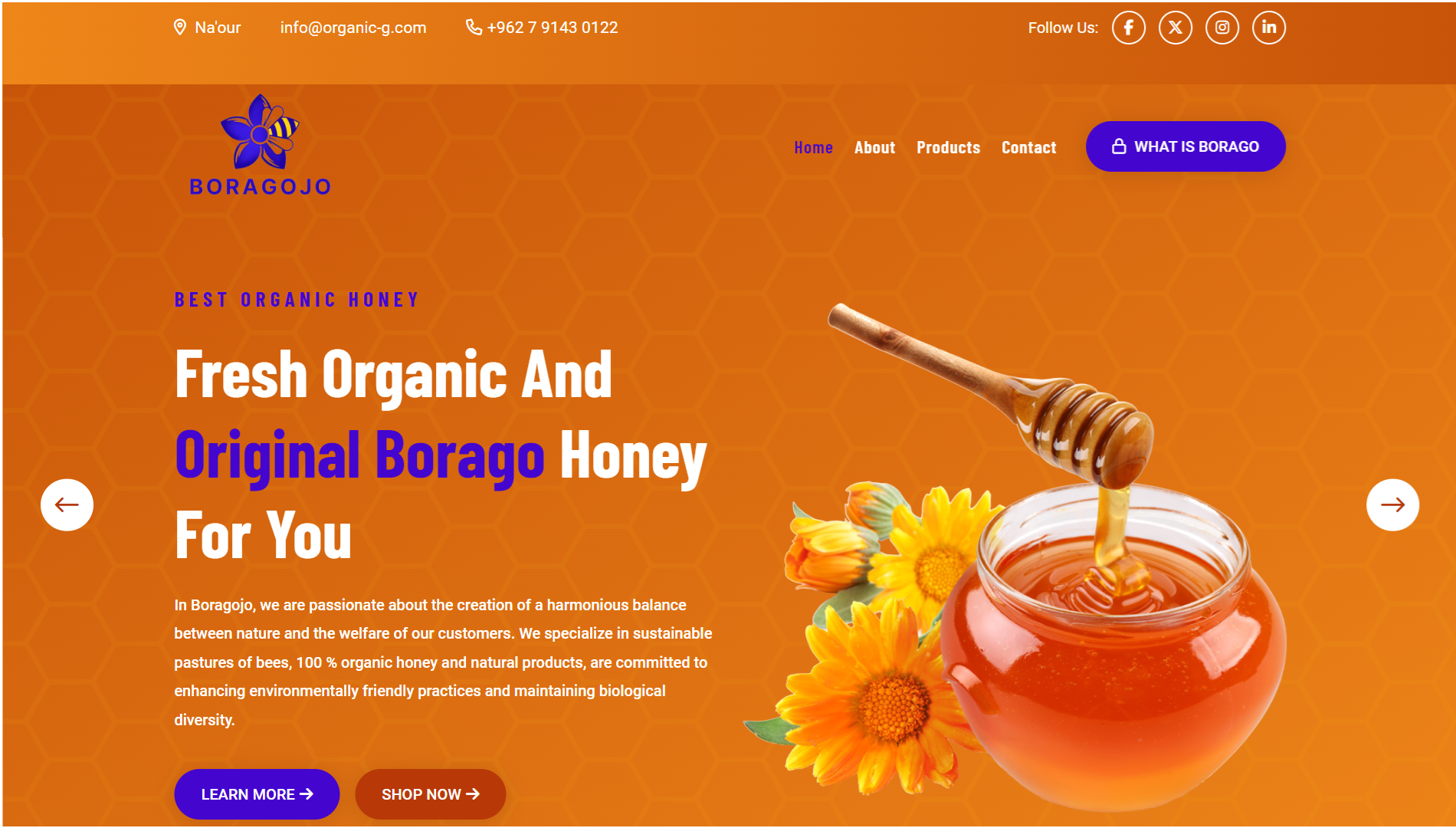Open the LinkedIn social icon

[1268, 28]
